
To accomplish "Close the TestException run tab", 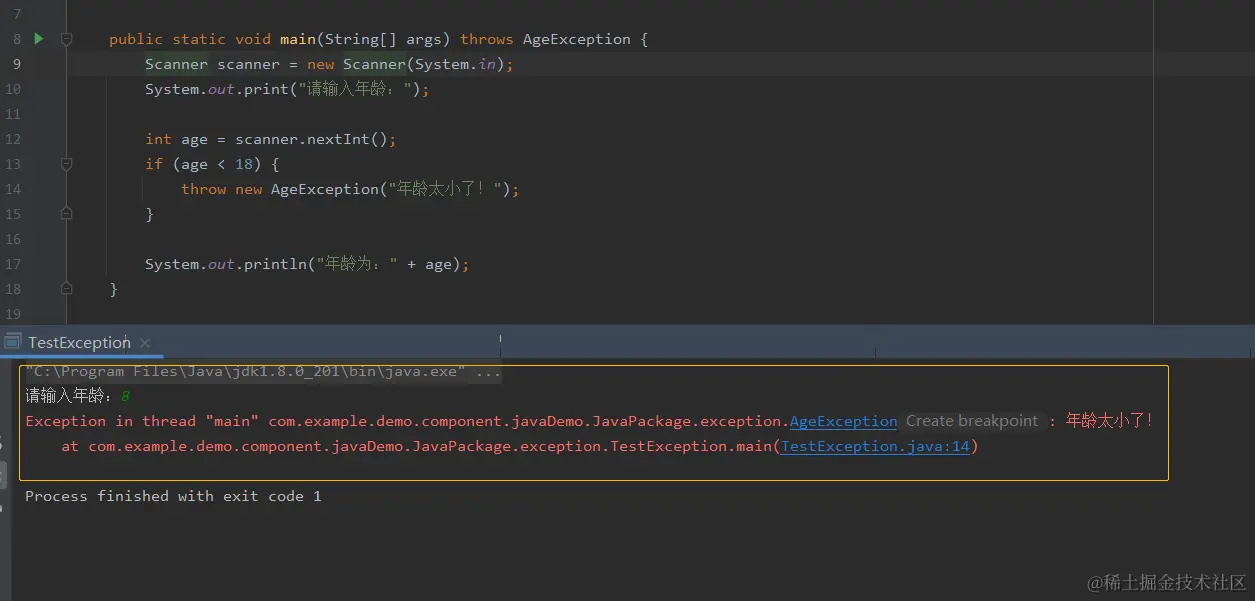I will click(145, 343).
